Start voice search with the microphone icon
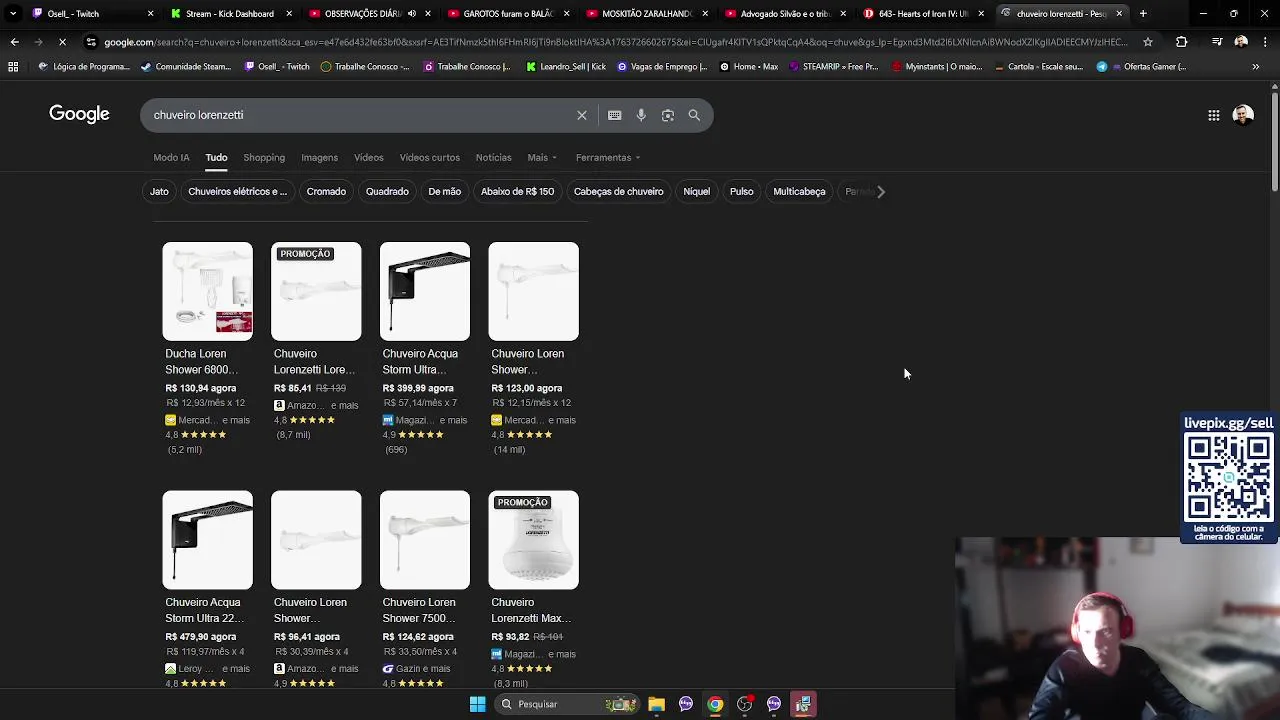The height and width of the screenshot is (720, 1280). (641, 115)
